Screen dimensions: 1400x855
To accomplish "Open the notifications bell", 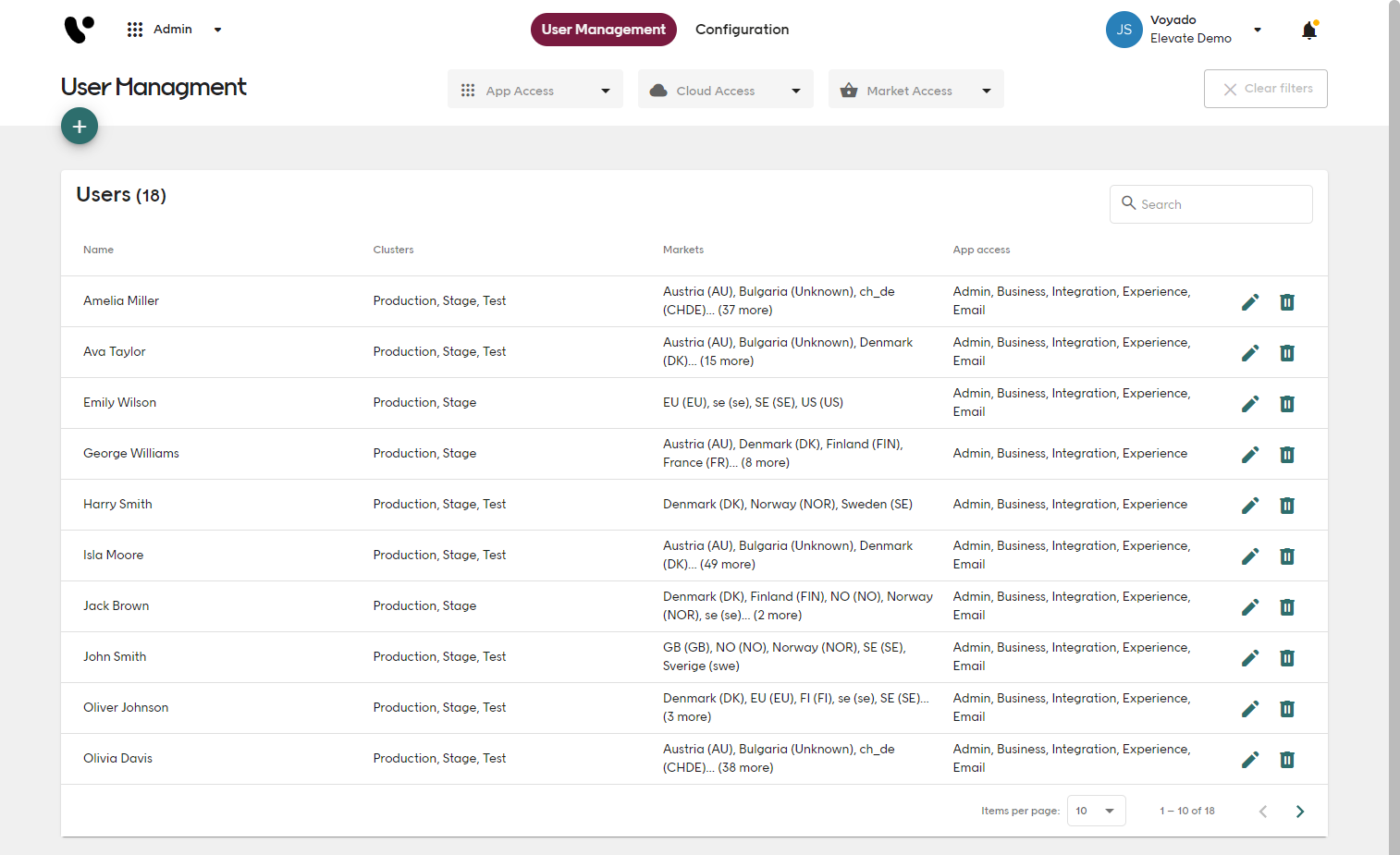I will click(1309, 31).
